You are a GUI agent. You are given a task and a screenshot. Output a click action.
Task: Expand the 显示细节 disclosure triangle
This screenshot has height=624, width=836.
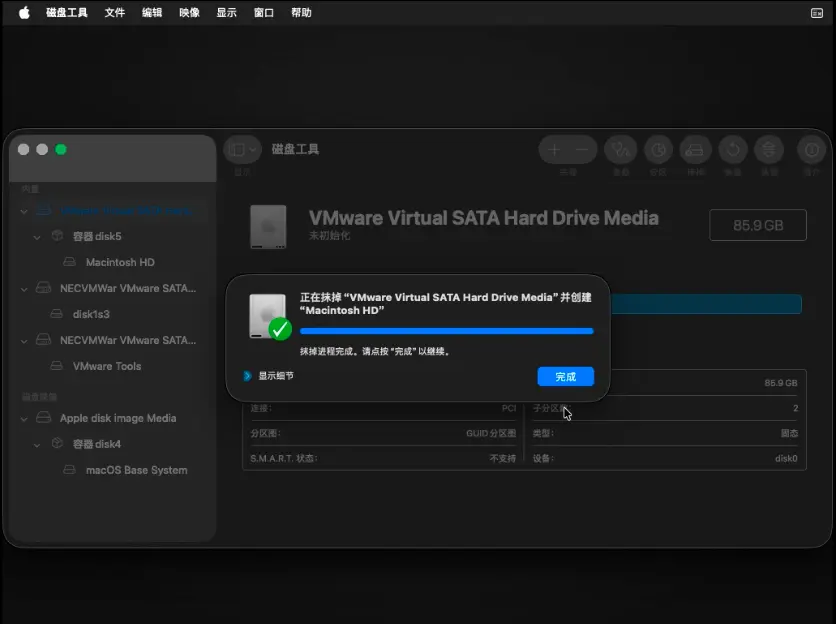(248, 376)
